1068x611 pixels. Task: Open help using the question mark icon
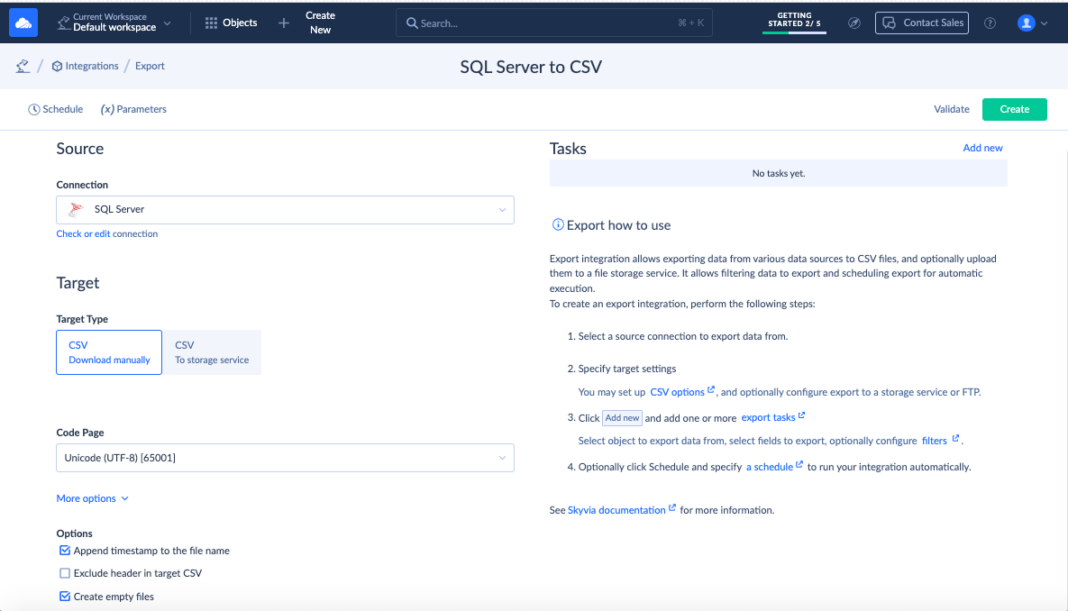(x=989, y=22)
